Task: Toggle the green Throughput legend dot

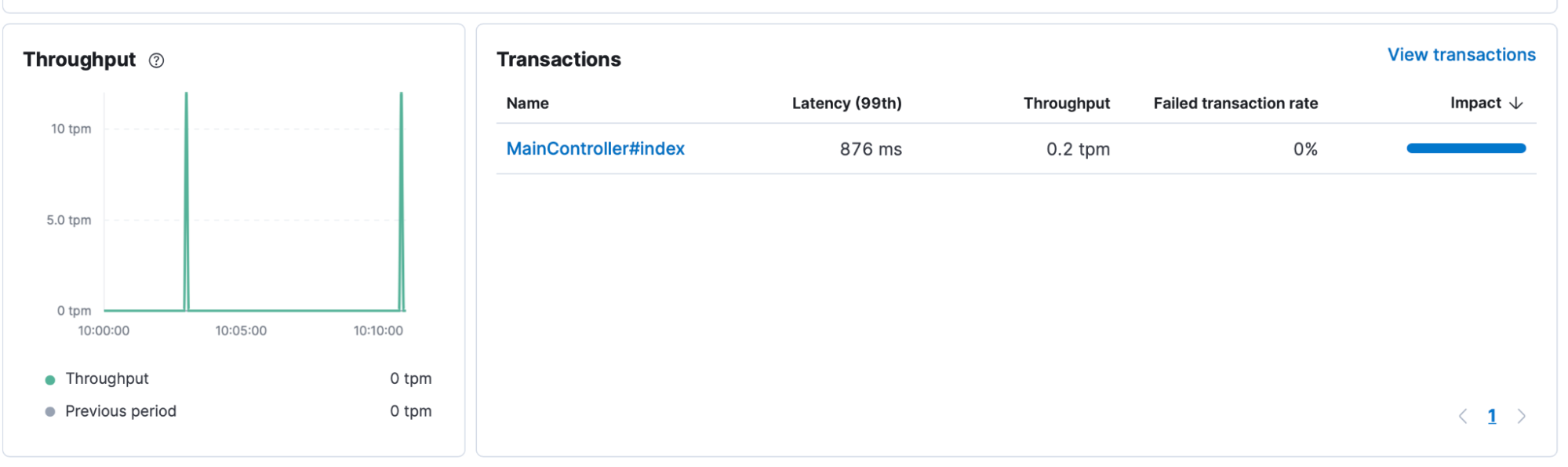Action: pyautogui.click(x=50, y=380)
